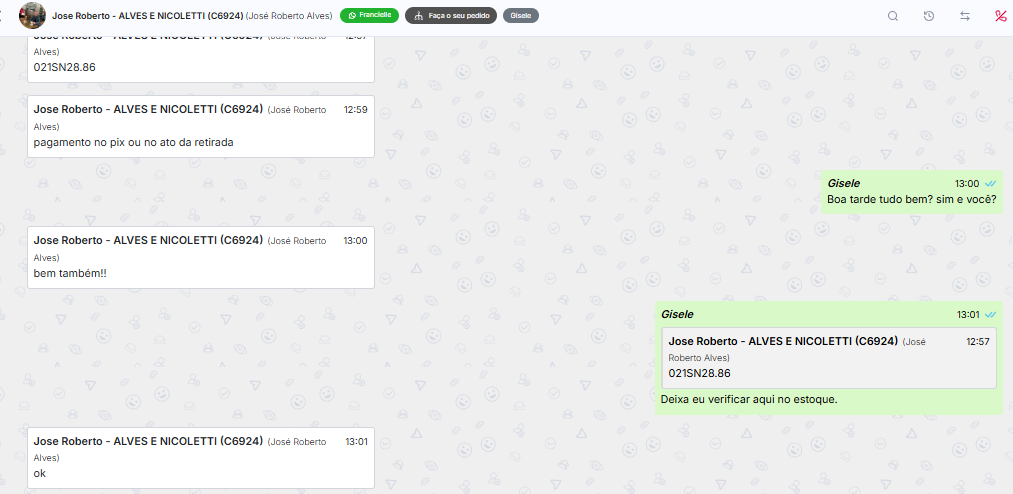The height and width of the screenshot is (494, 1013).
Task: Click the transfer arrows icon
Action: point(965,16)
